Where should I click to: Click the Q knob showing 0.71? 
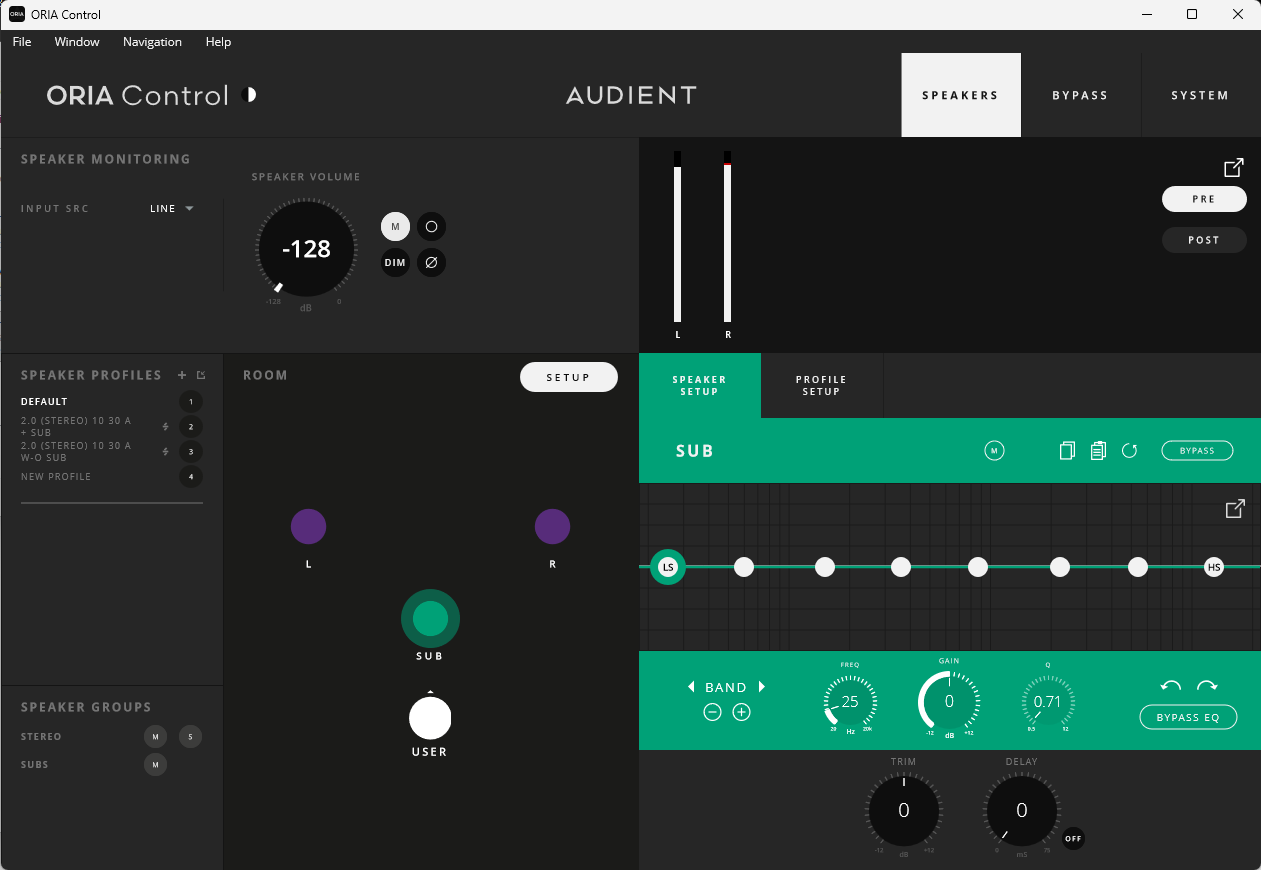1047,702
